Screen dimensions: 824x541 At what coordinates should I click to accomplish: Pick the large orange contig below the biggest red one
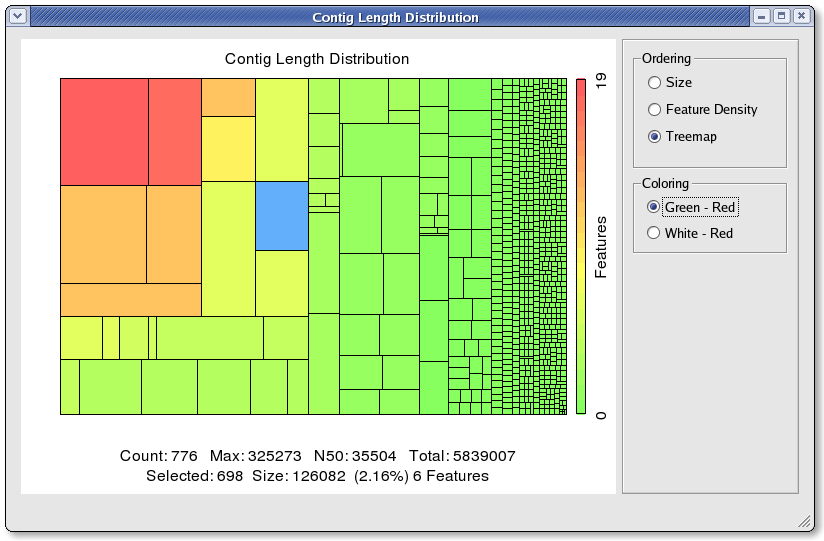[103, 234]
